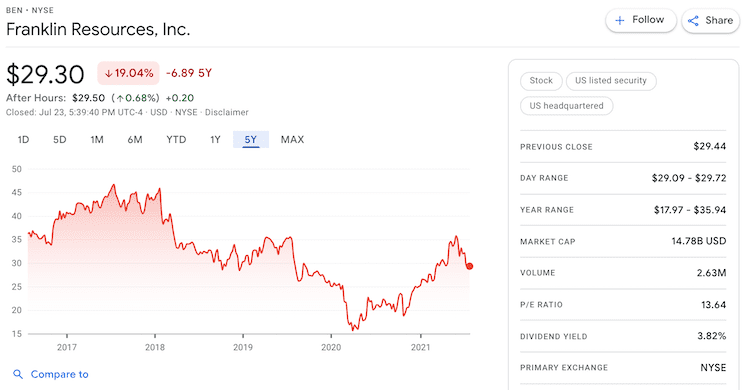Click the US listed security chip
The width and height of the screenshot is (750, 390).
(611, 81)
